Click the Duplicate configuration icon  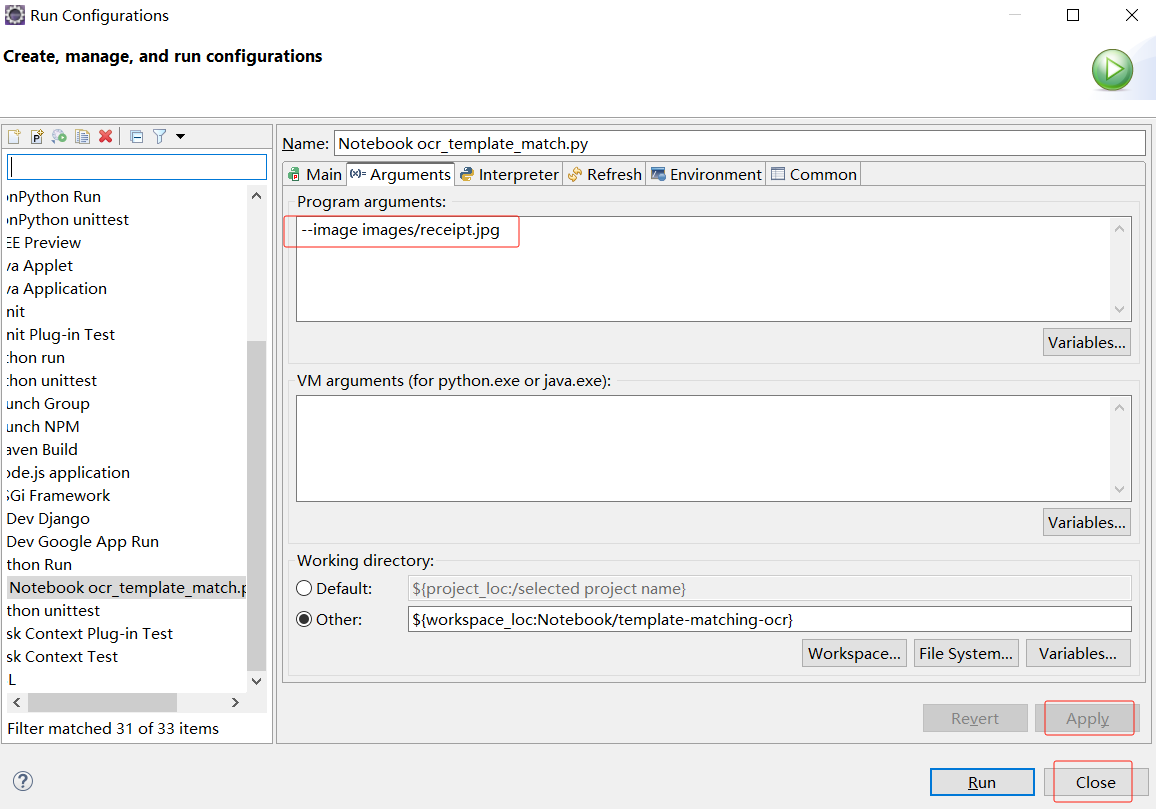[x=82, y=137]
